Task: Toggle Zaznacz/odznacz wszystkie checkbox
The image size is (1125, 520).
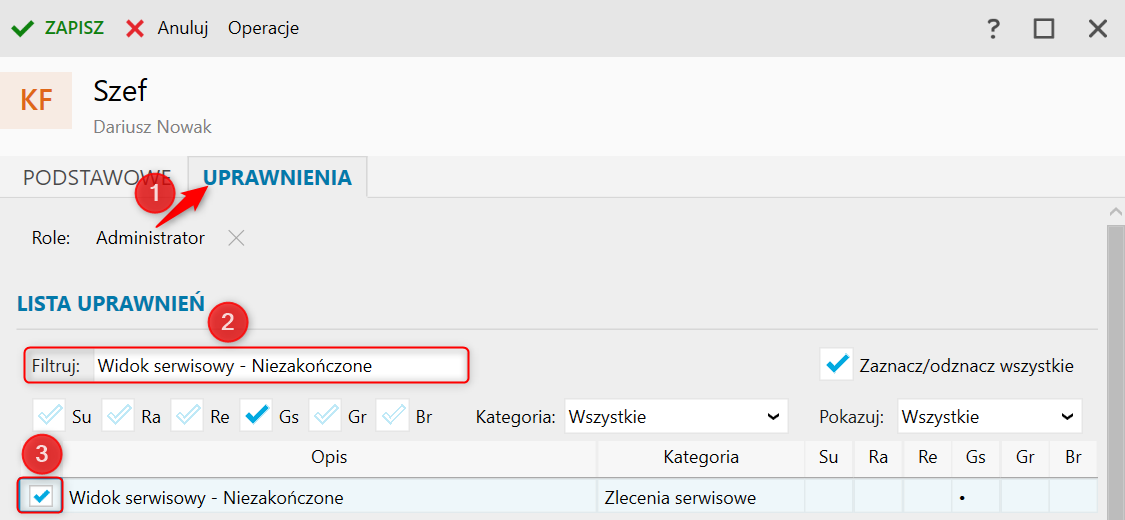Action: click(x=836, y=364)
